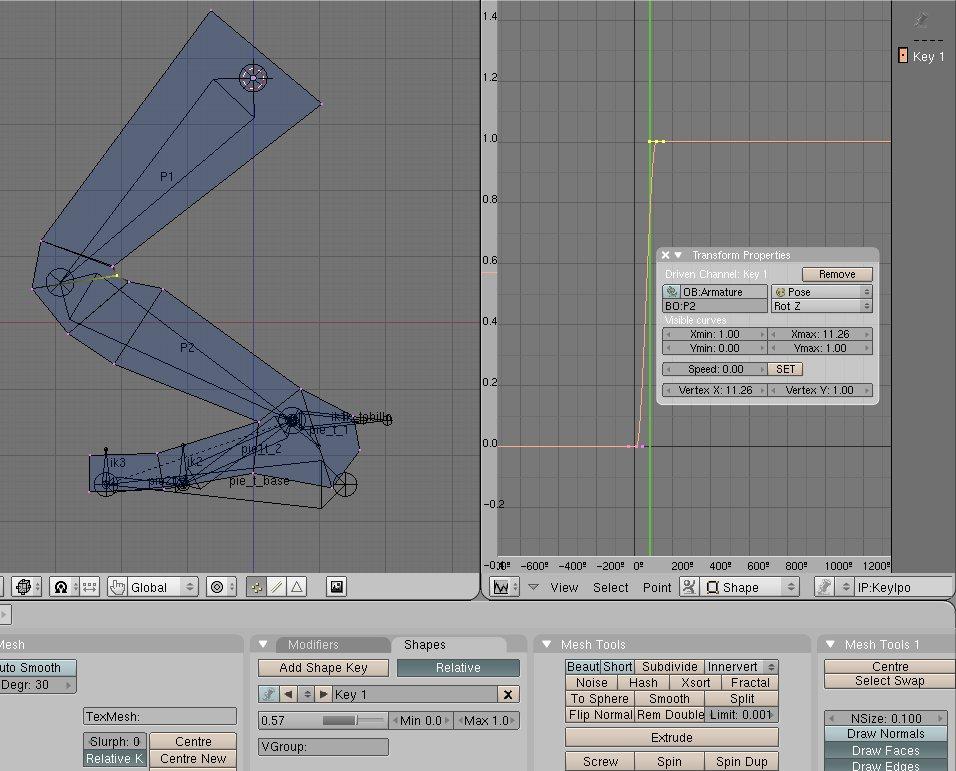This screenshot has height=771, width=956.
Task: Go to next shape key arrow
Action: 324,694
